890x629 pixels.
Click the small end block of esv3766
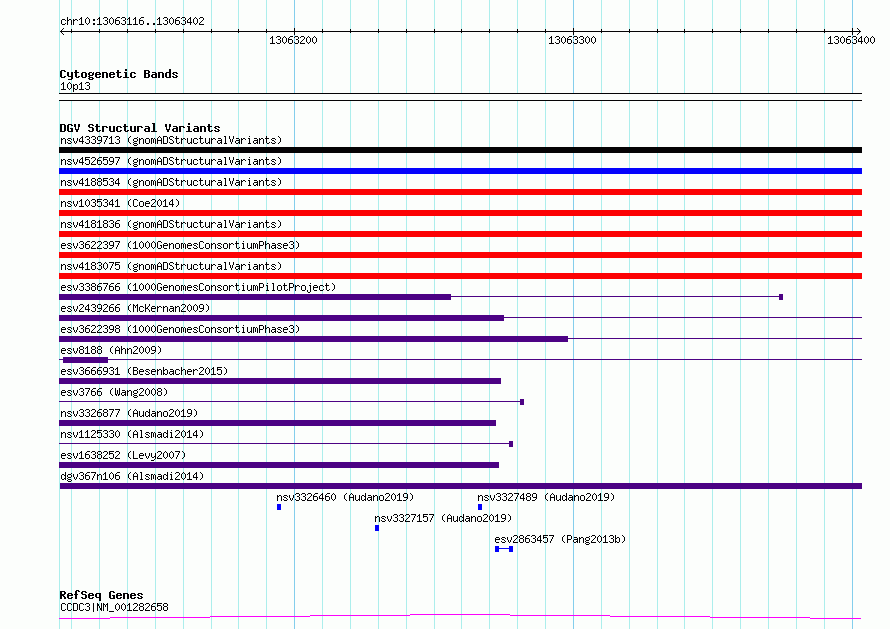[522, 402]
